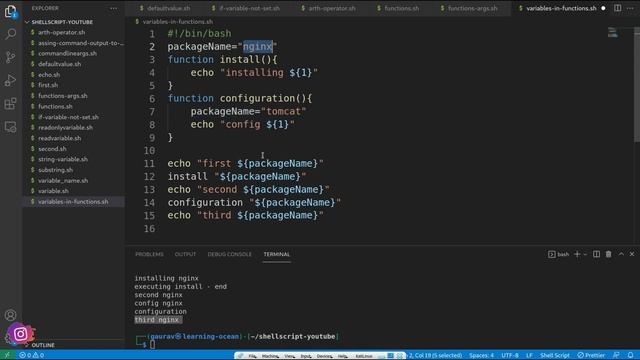Open the remote window indicator
The width and height of the screenshot is (640, 360).
7,355
